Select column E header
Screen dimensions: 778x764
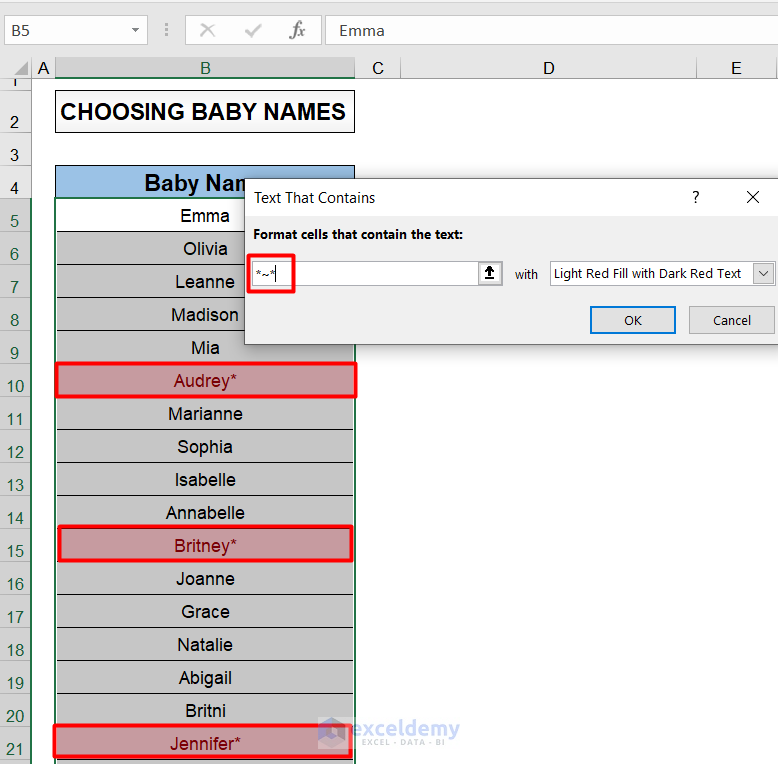click(x=736, y=68)
